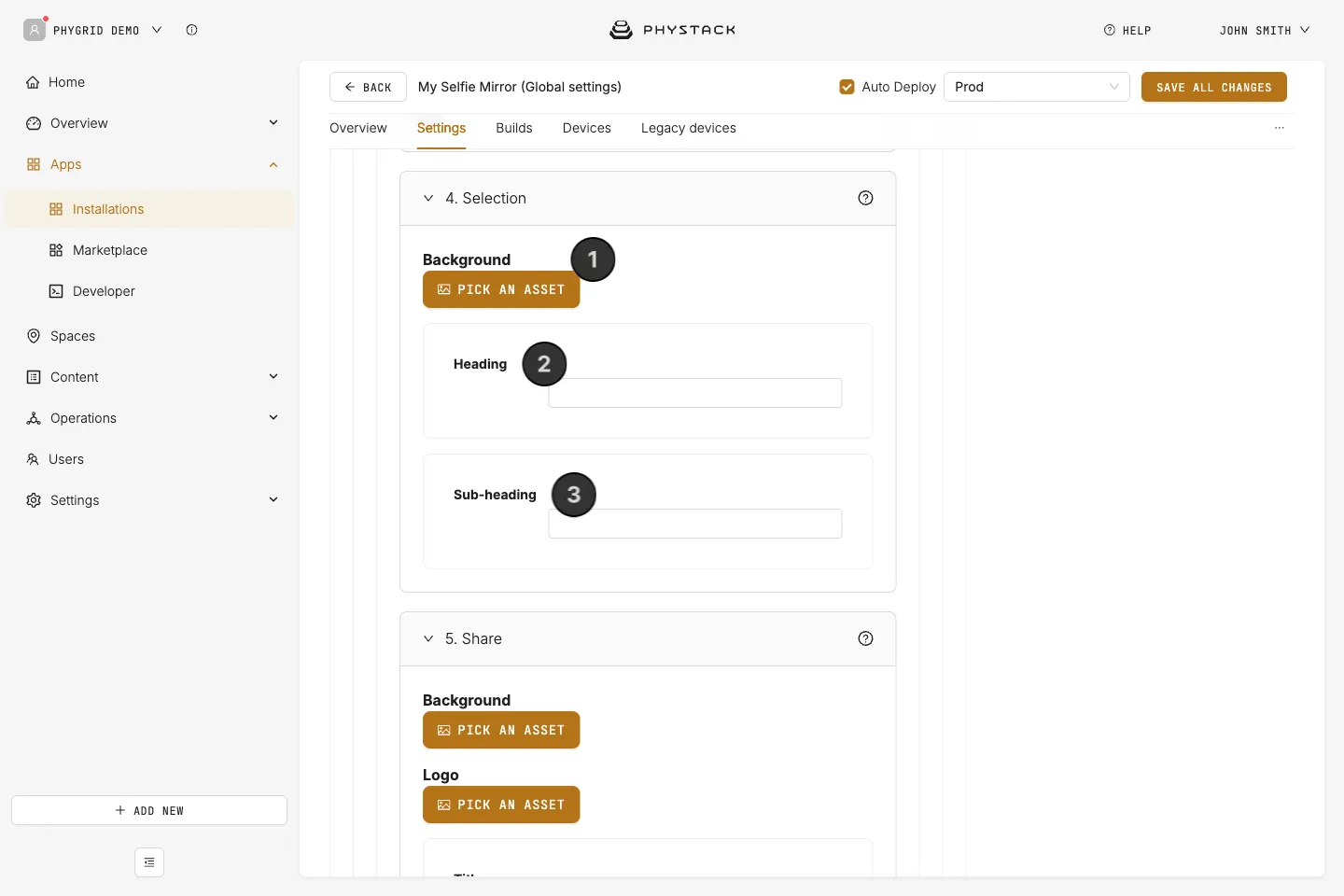Open the Legacy devices tab
Image resolution: width=1344 pixels, height=896 pixels.
[689, 128]
